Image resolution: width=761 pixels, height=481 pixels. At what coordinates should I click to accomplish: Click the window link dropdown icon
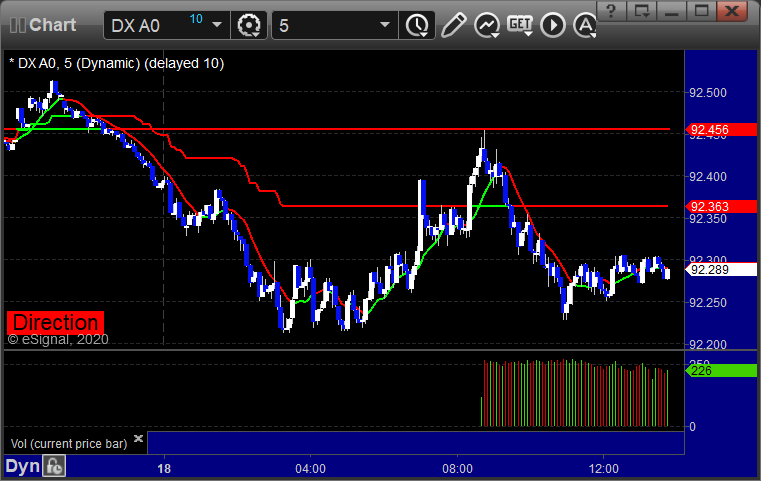[x=641, y=11]
